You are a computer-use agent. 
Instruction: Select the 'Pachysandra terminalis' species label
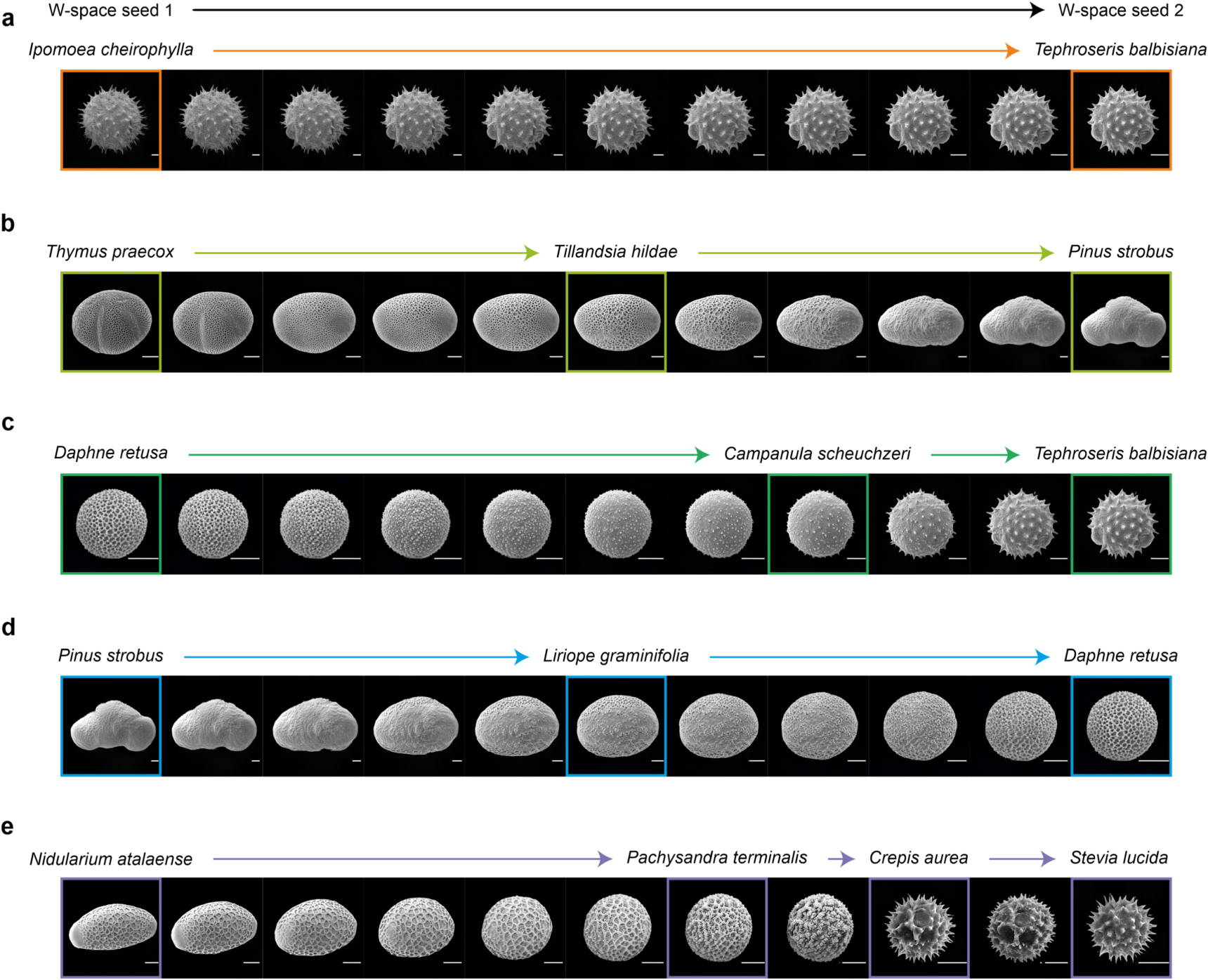click(717, 858)
